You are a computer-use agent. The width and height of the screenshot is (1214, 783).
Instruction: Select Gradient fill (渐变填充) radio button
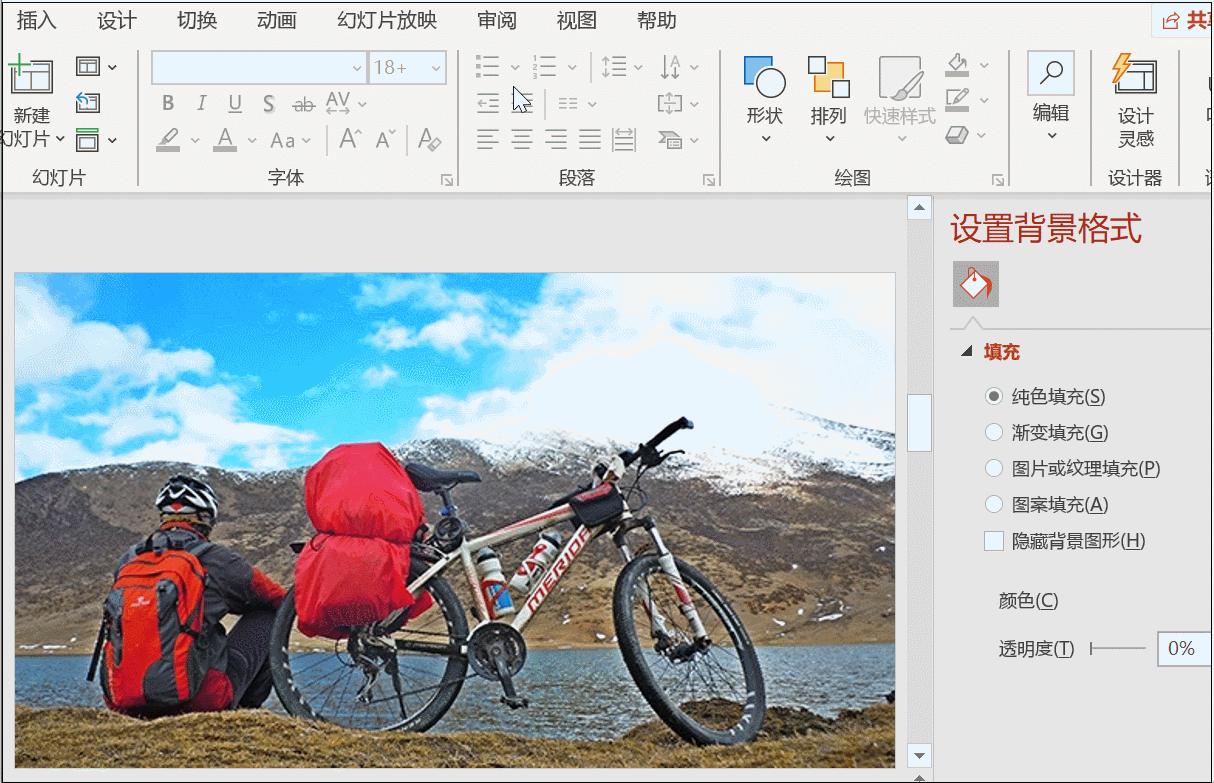point(993,433)
